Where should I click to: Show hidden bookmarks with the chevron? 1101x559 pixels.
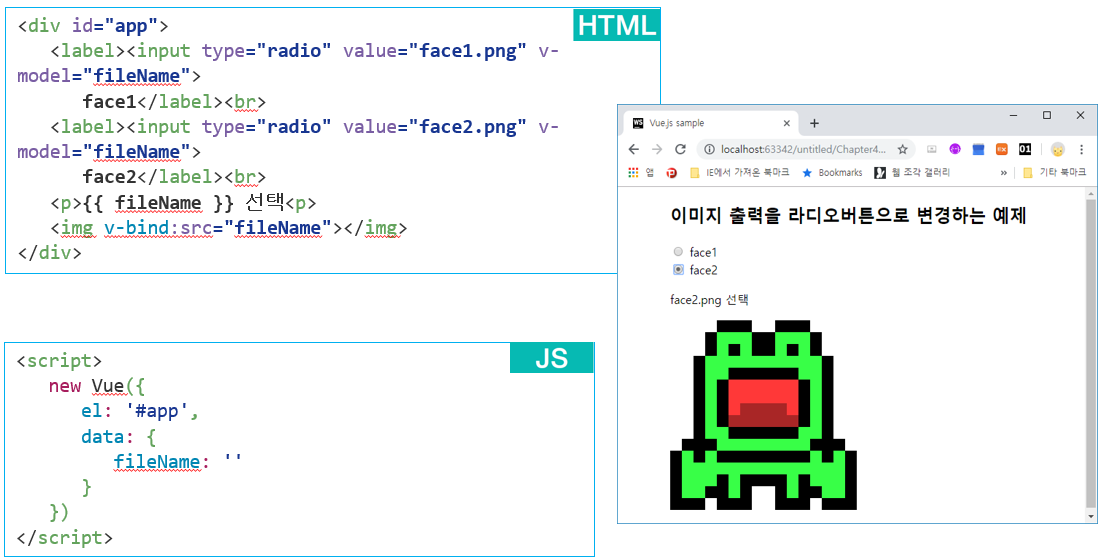pos(1003,172)
